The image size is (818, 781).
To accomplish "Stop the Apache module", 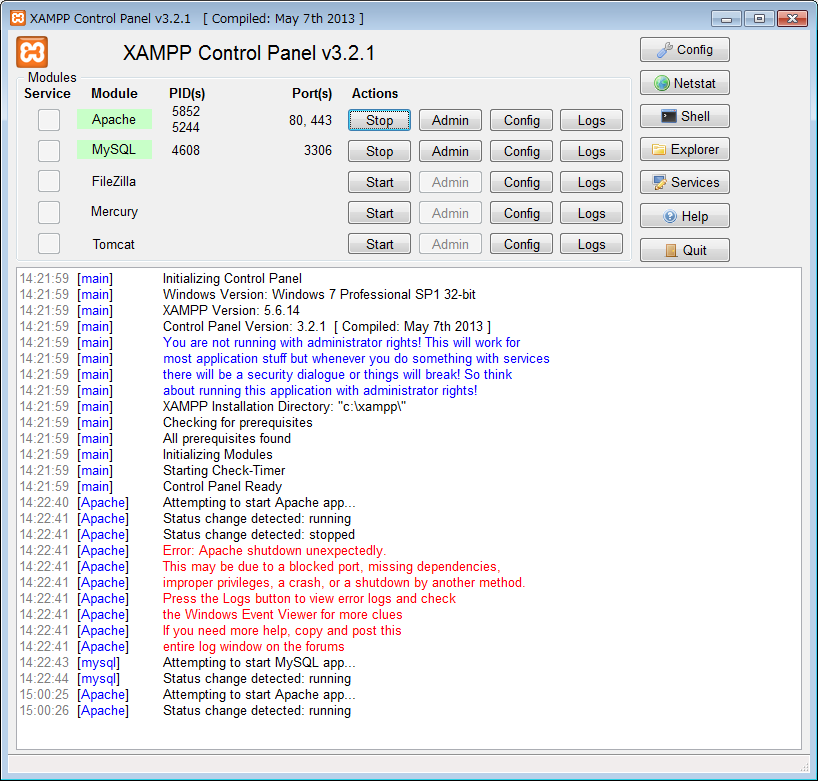I will [379, 120].
